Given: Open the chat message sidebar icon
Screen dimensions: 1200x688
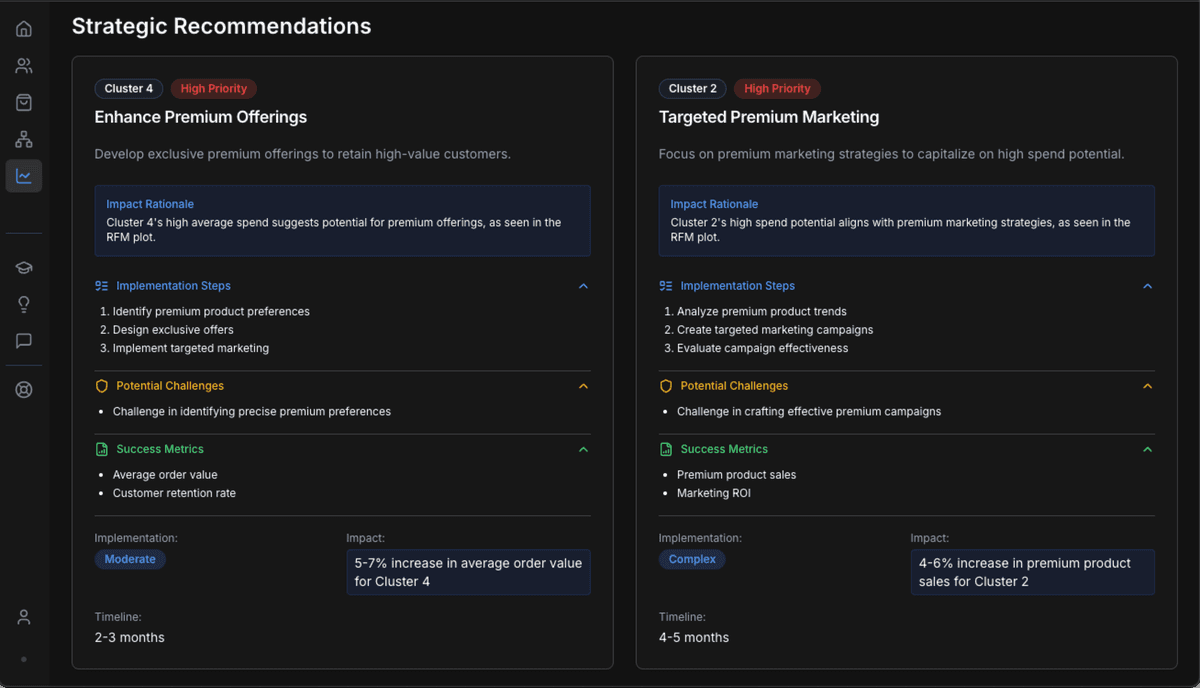Looking at the screenshot, I should pyautogui.click(x=24, y=341).
